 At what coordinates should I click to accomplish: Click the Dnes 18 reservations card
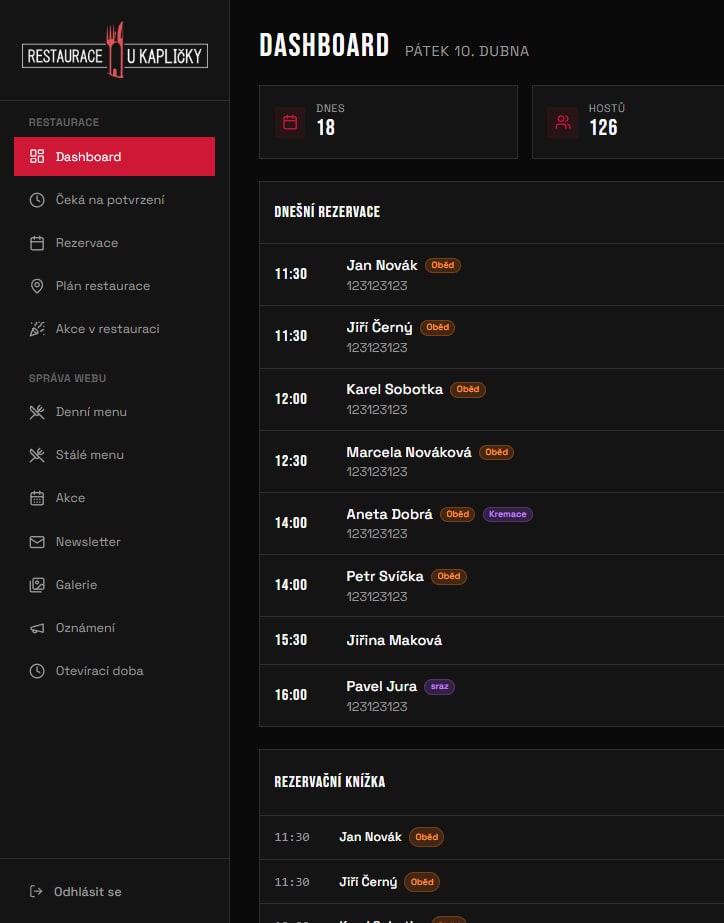pos(388,122)
